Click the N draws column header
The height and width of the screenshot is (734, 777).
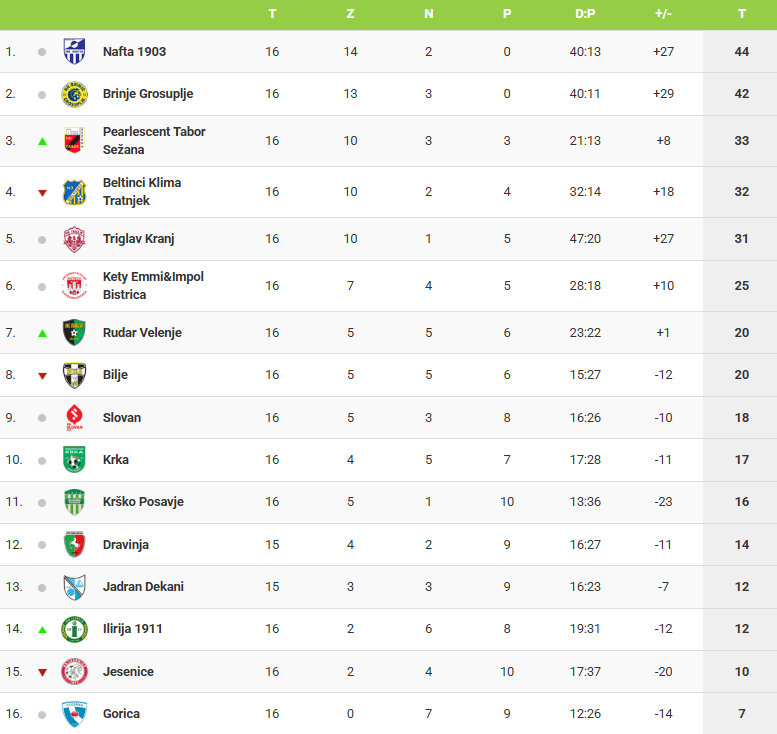(428, 14)
